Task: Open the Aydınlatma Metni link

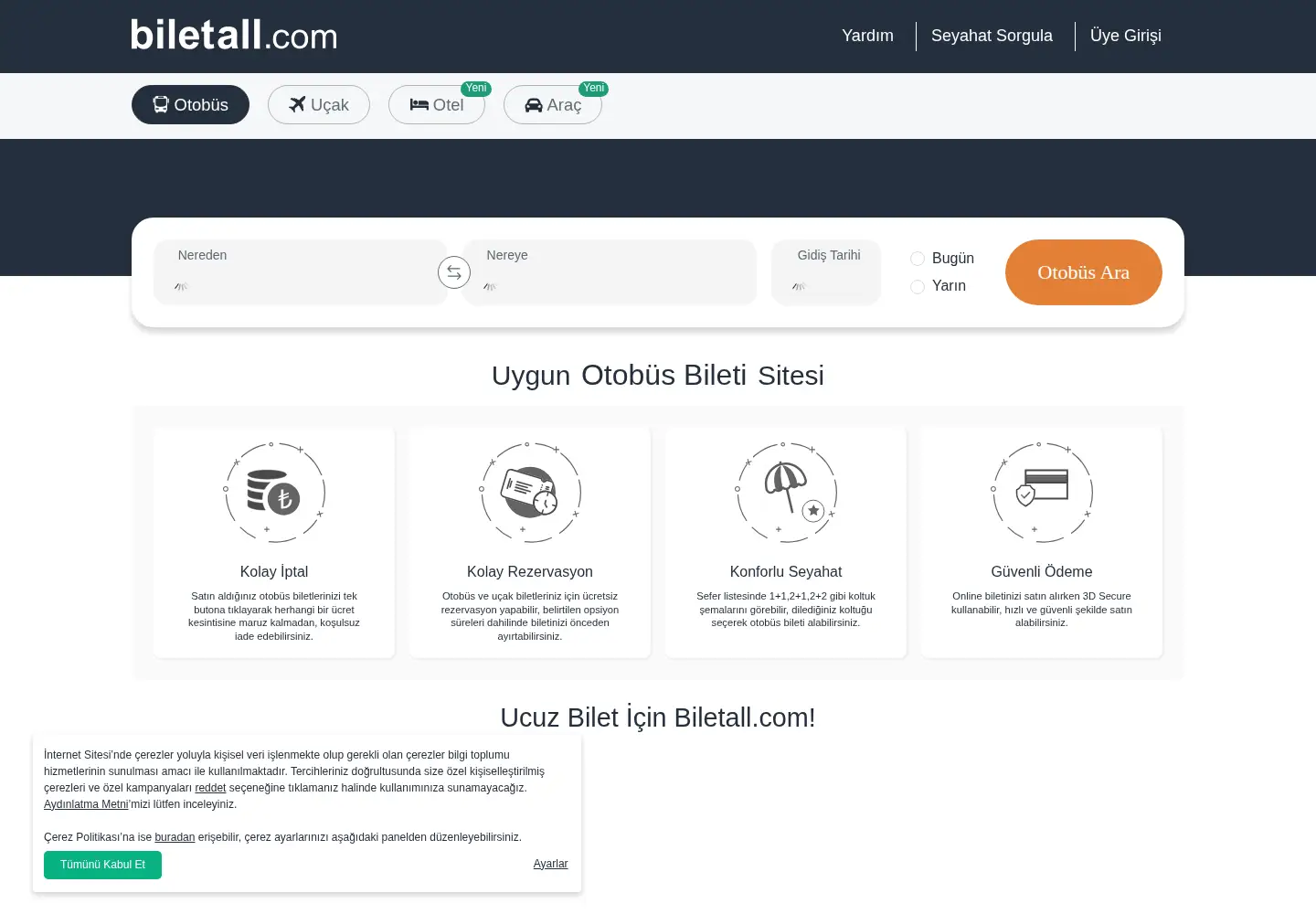Action: pyautogui.click(x=86, y=804)
